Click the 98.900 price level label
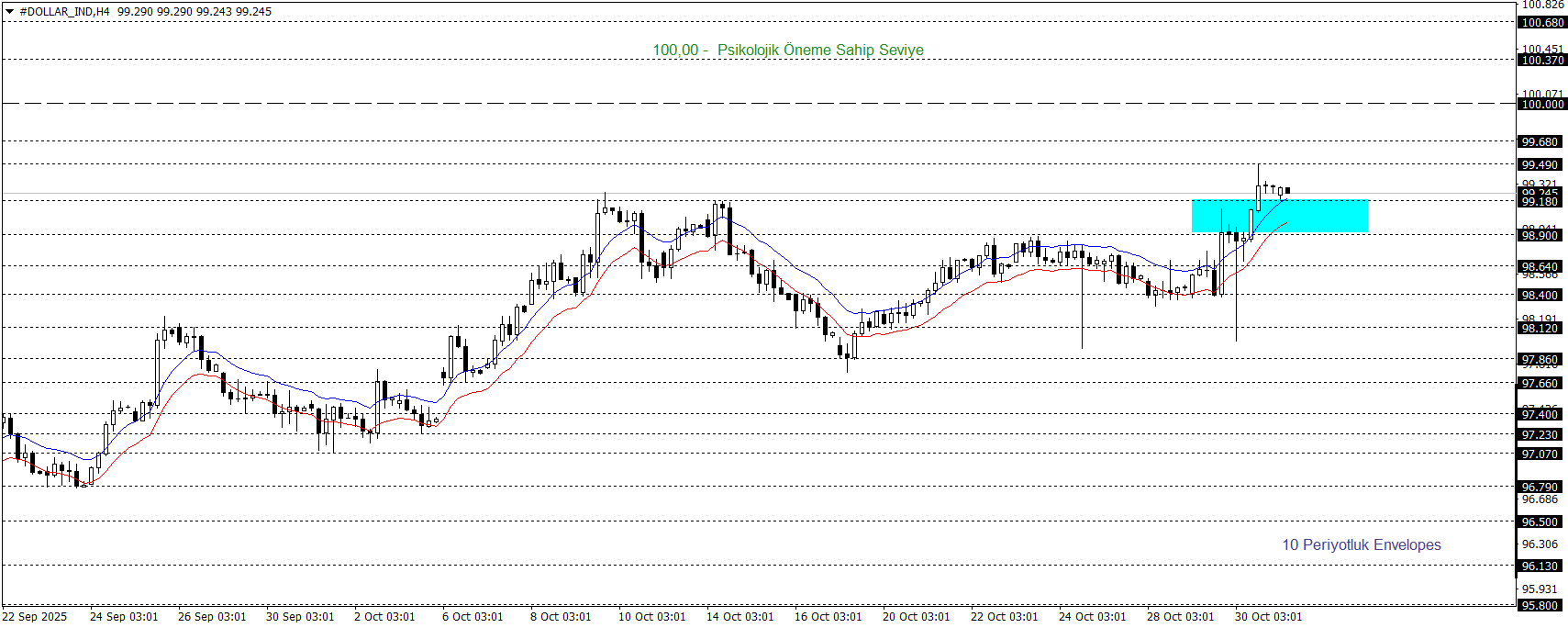This screenshot has width=1568, height=628. click(1540, 236)
